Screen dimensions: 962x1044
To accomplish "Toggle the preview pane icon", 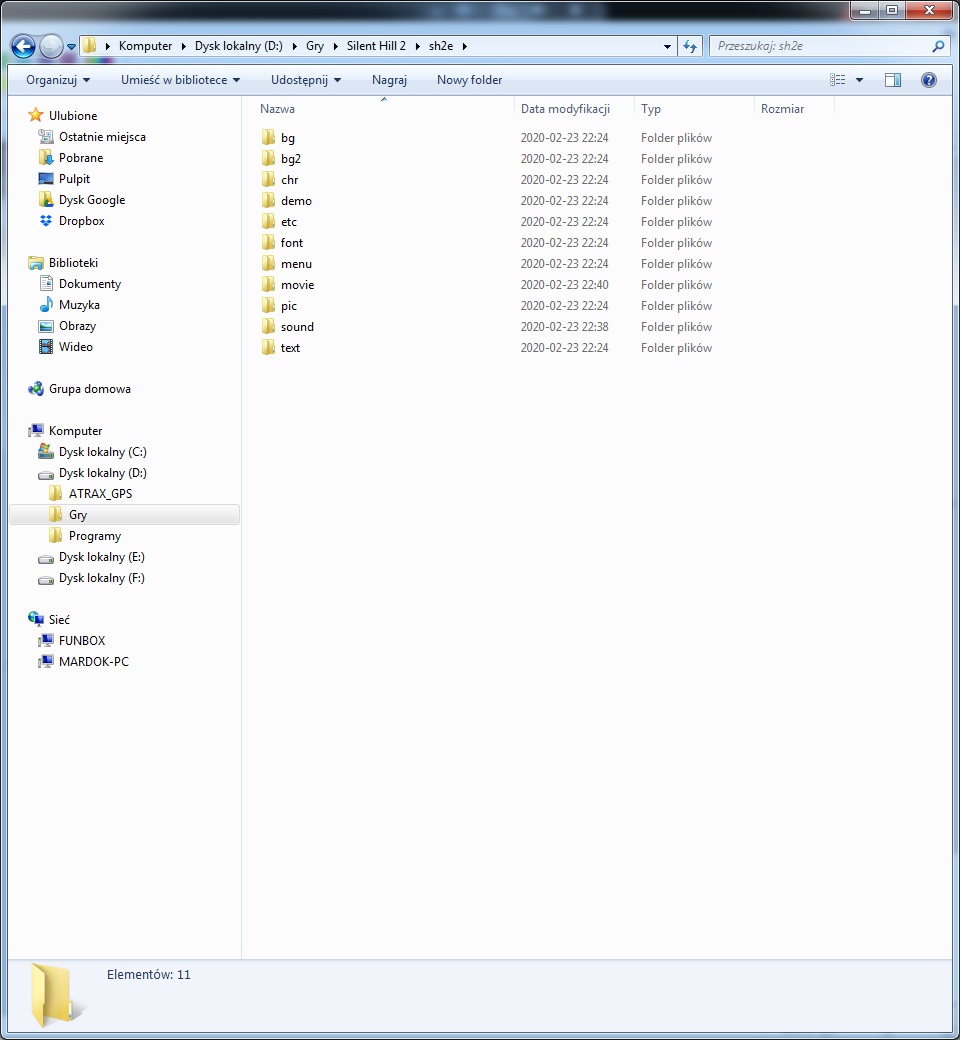I will pyautogui.click(x=893, y=80).
